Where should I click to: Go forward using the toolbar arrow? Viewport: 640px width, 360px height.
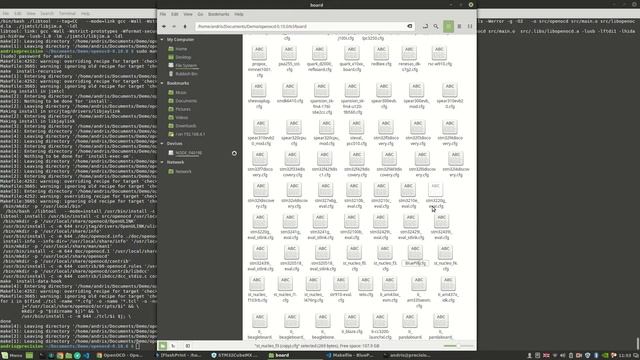tap(174, 27)
